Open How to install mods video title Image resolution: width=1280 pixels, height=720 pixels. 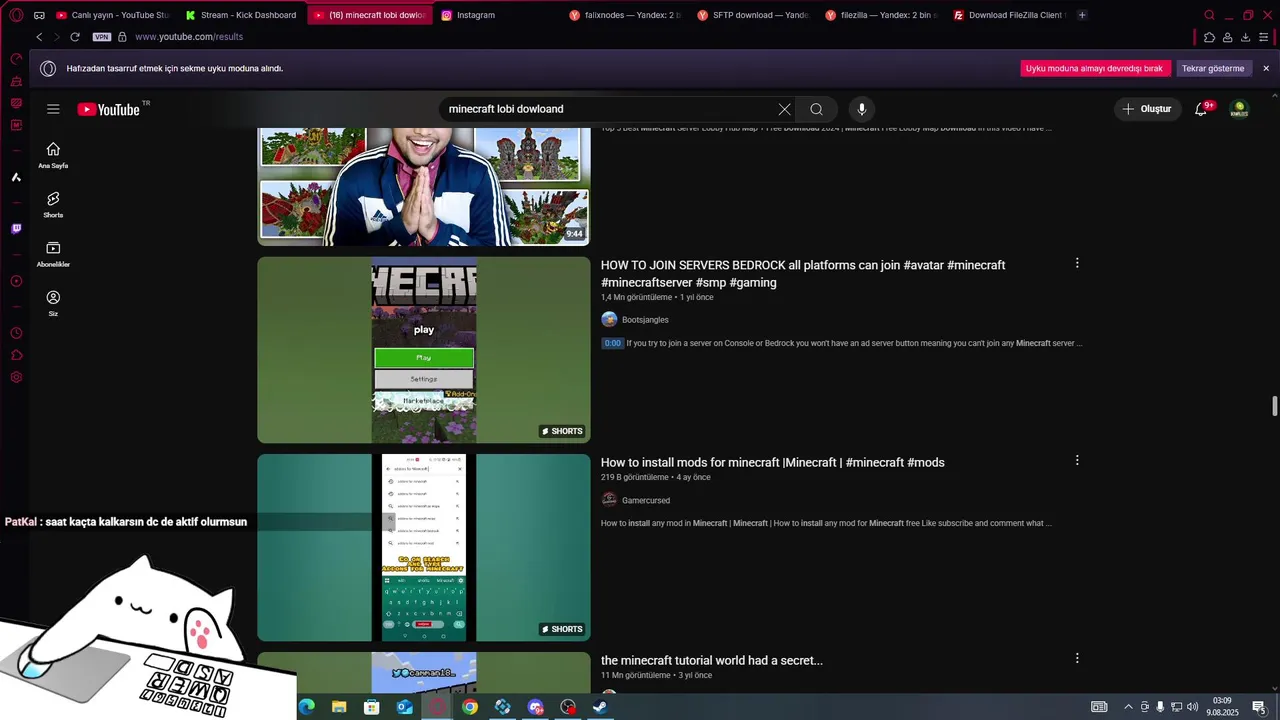(772, 462)
